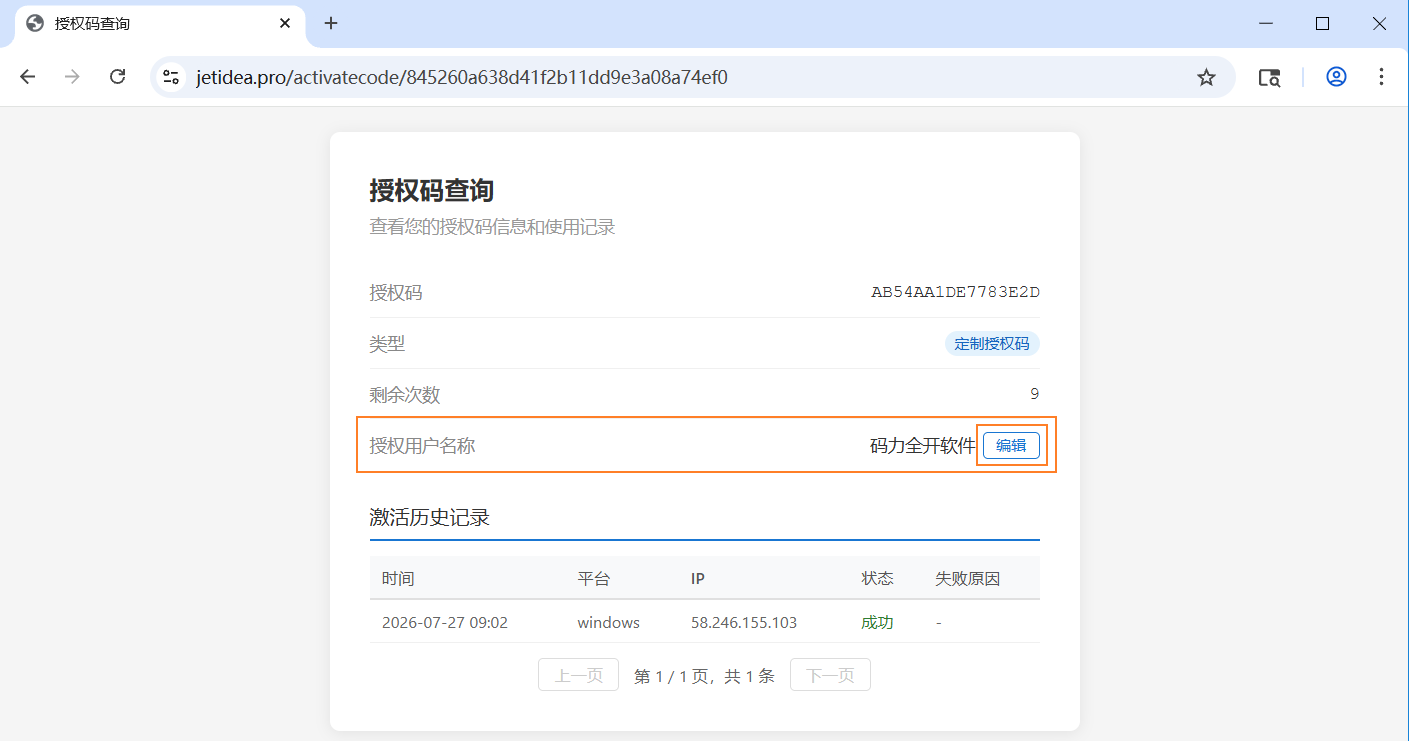Open a new tab with plus button
This screenshot has width=1409, height=741.
[331, 23]
